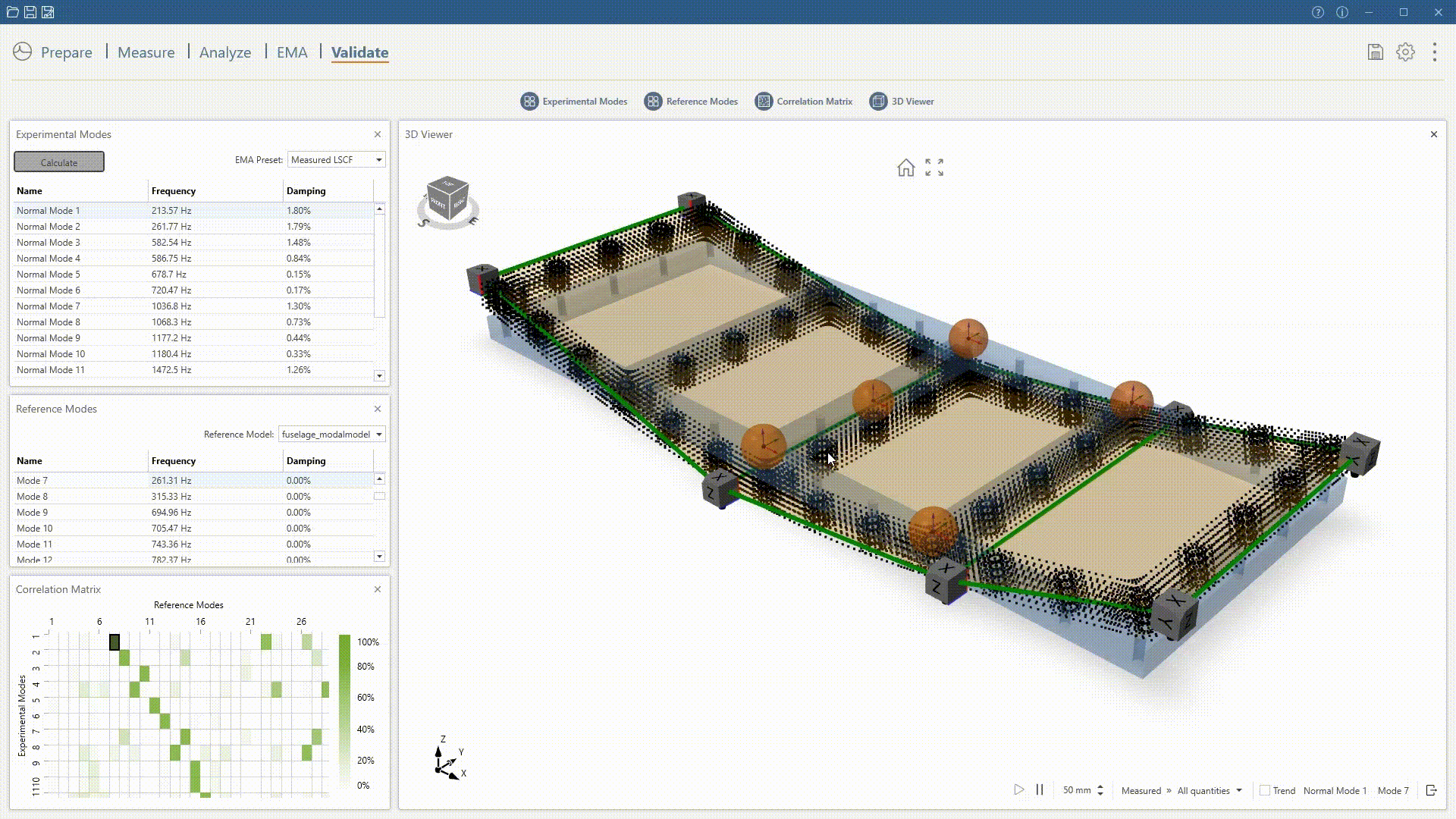Open the EMA Preset dropdown

(336, 160)
